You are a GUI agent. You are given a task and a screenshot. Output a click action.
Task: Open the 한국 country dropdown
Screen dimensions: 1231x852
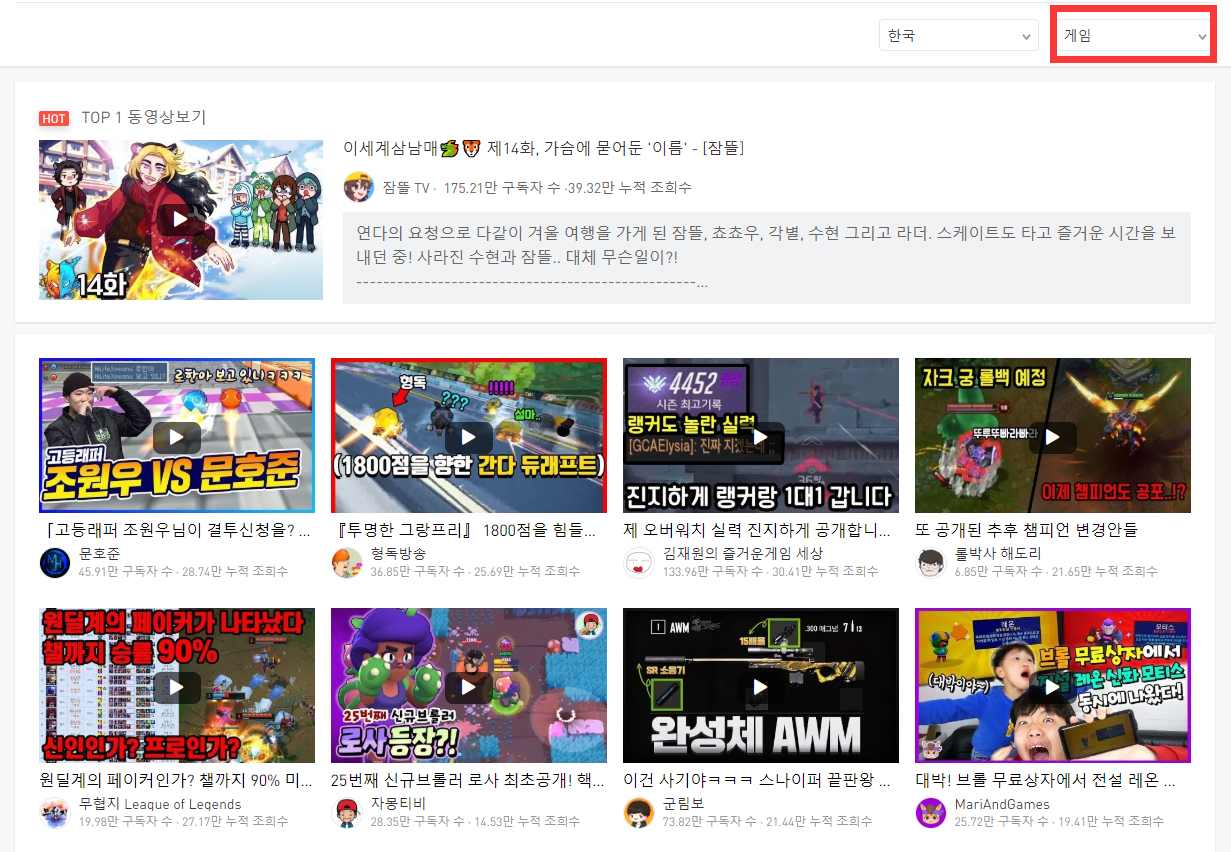click(x=958, y=36)
